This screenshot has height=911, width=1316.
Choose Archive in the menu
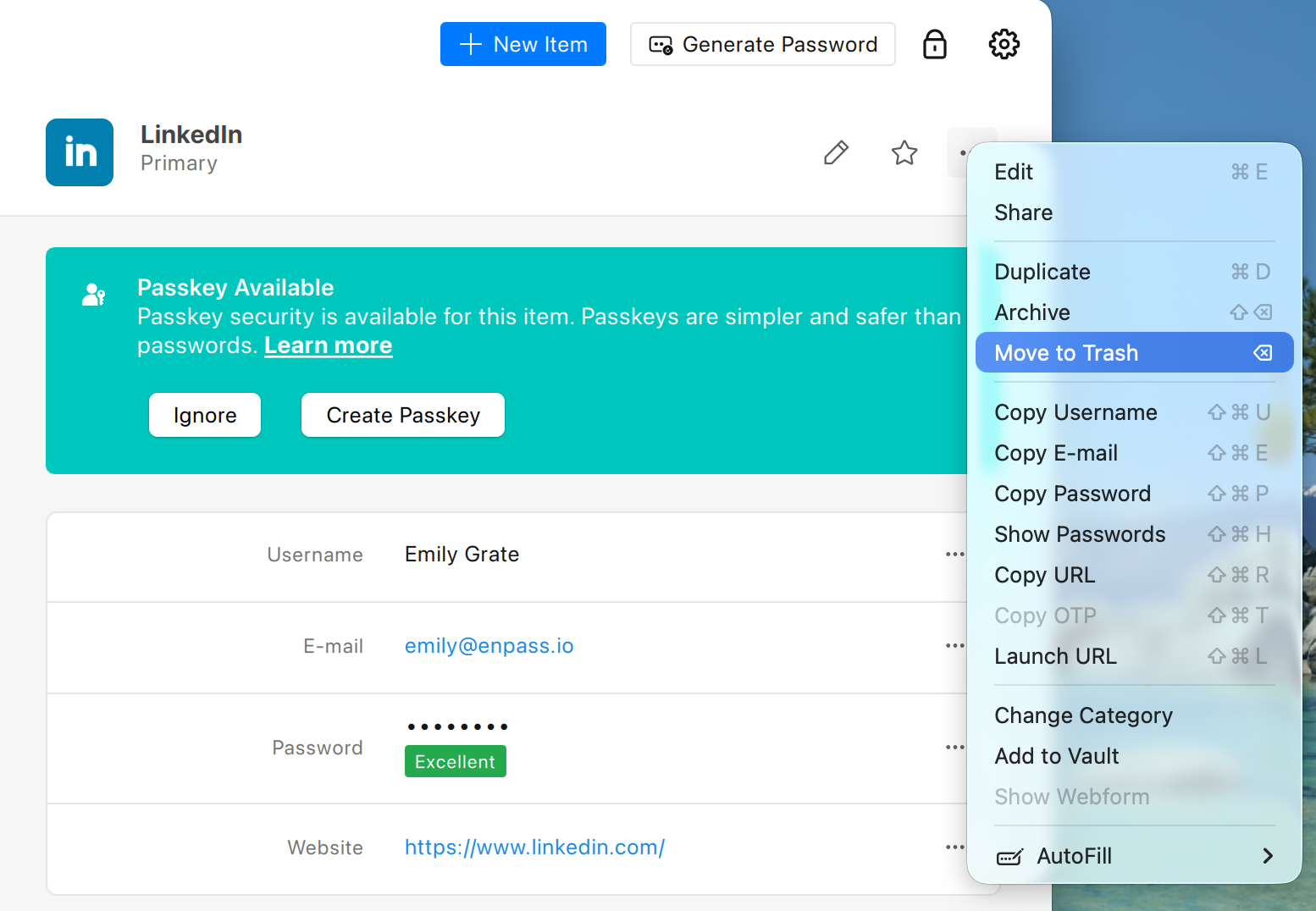(x=1135, y=312)
